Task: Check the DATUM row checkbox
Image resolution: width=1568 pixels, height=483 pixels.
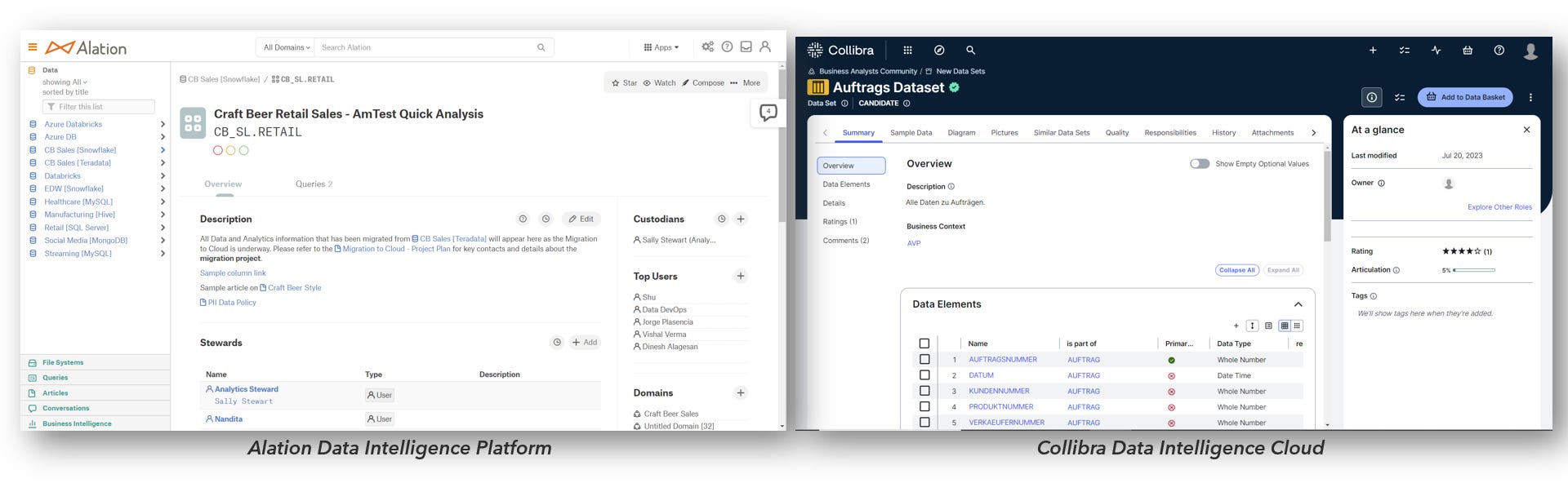Action: tap(924, 375)
